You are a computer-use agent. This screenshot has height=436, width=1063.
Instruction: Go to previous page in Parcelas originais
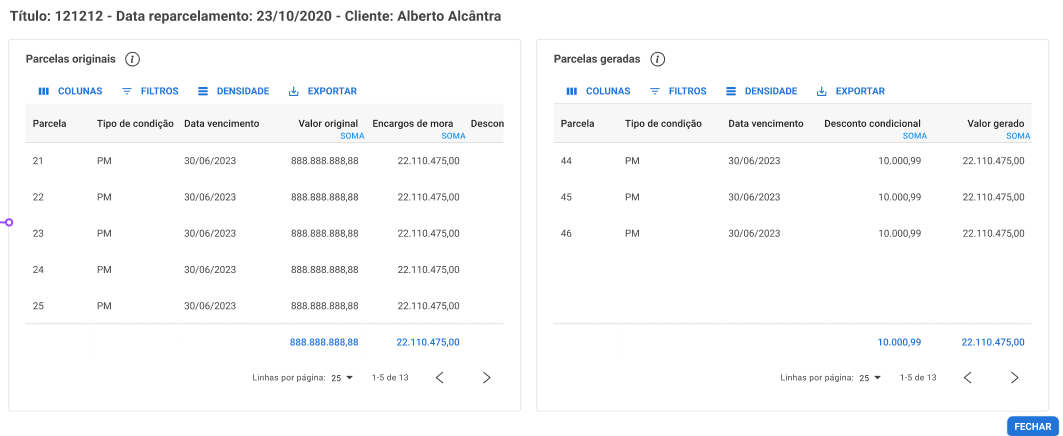click(x=439, y=378)
